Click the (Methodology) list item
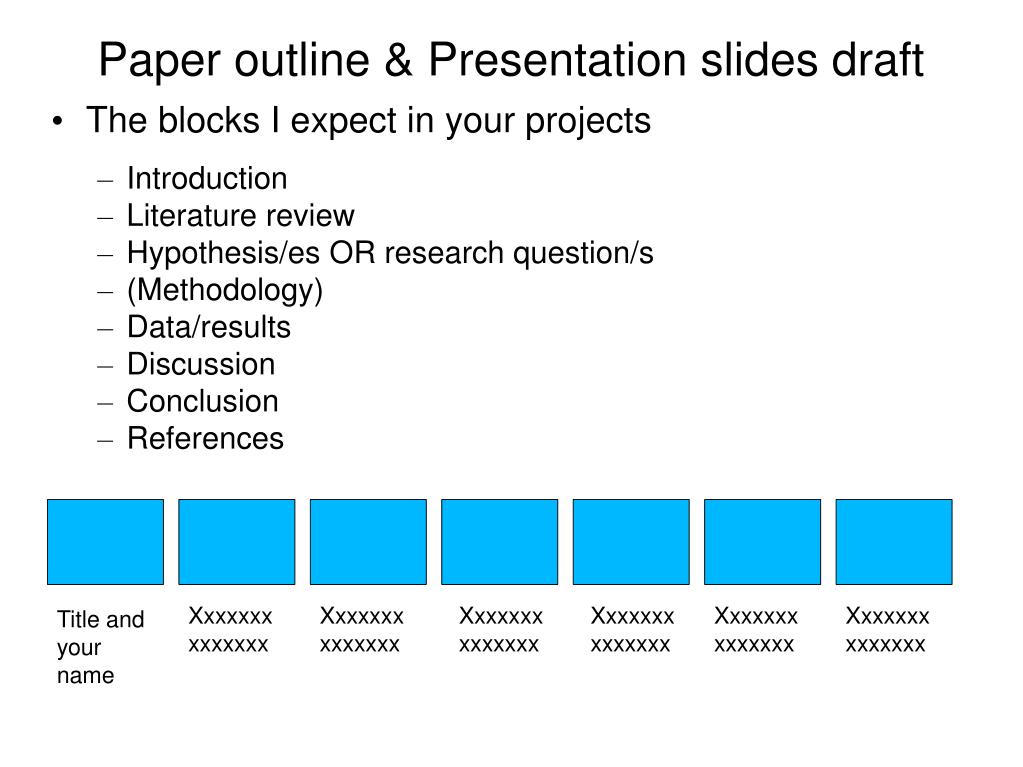Viewport: 1023px width, 767px height. [x=225, y=291]
